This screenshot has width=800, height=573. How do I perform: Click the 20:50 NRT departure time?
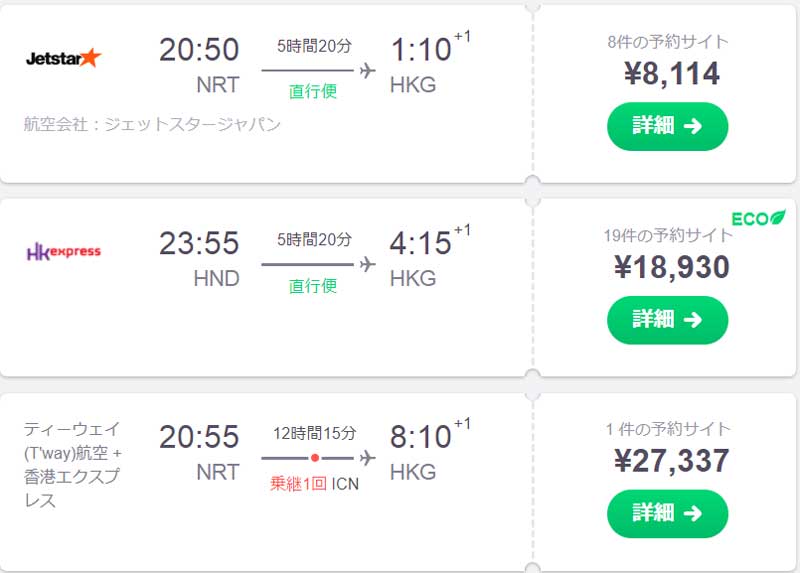pyautogui.click(x=199, y=49)
